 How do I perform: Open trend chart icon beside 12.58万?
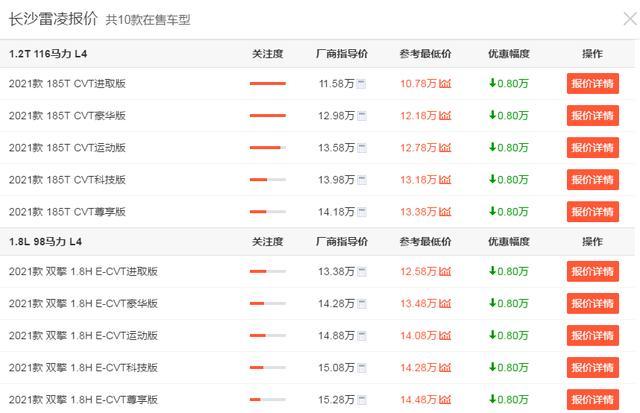pyautogui.click(x=445, y=271)
